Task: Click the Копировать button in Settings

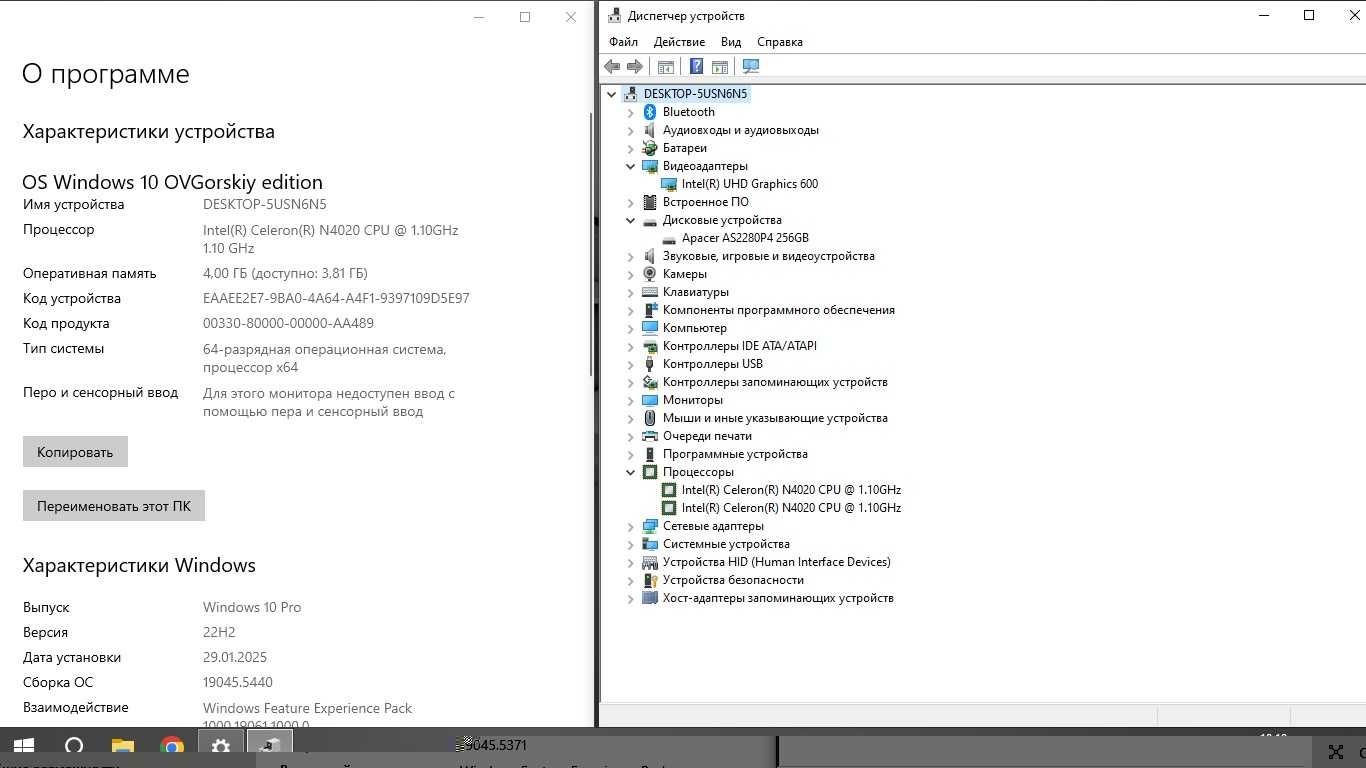Action: (75, 452)
